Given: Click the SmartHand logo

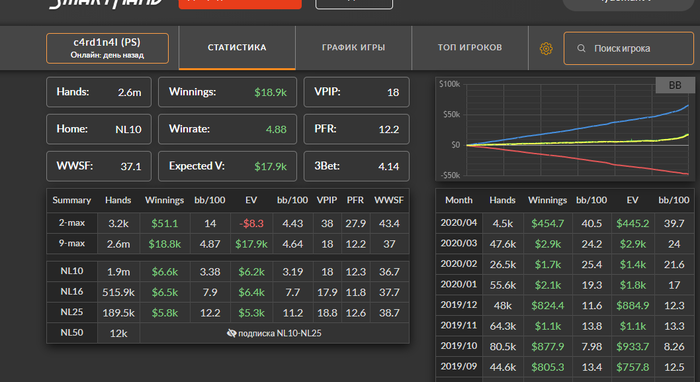Looking at the screenshot, I should (106, 4).
